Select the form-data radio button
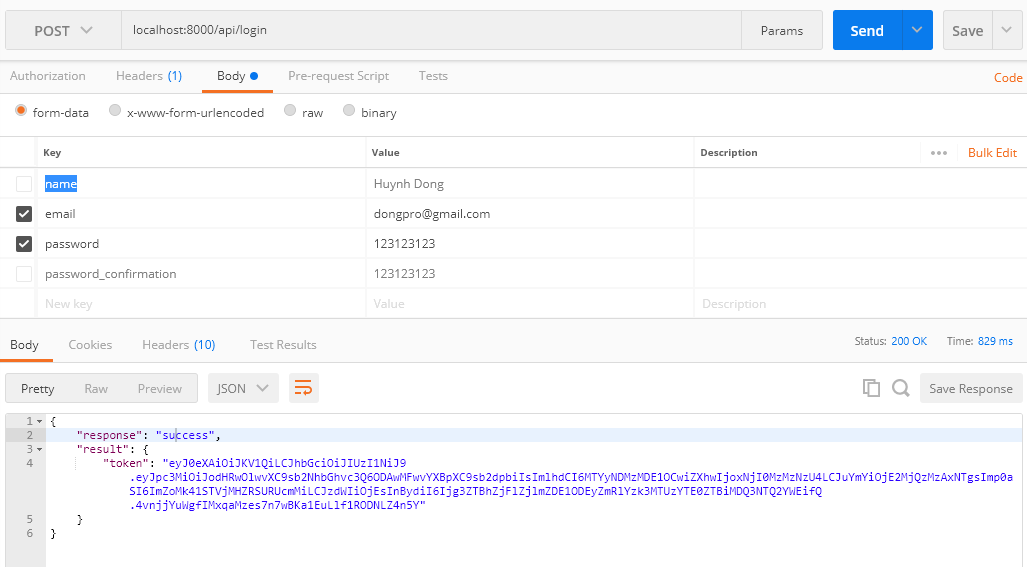 point(21,111)
